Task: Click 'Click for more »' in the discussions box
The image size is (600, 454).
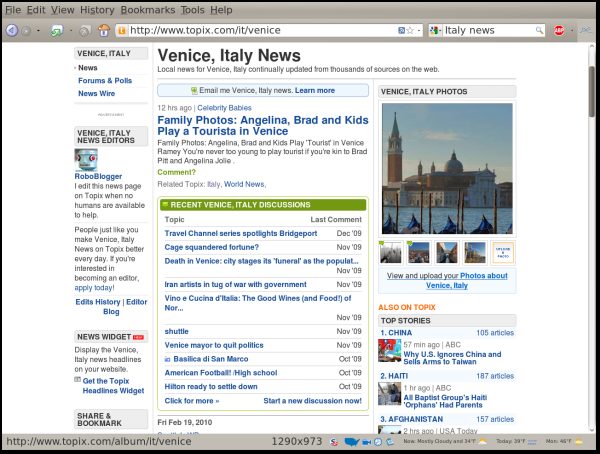Action: 192,401
